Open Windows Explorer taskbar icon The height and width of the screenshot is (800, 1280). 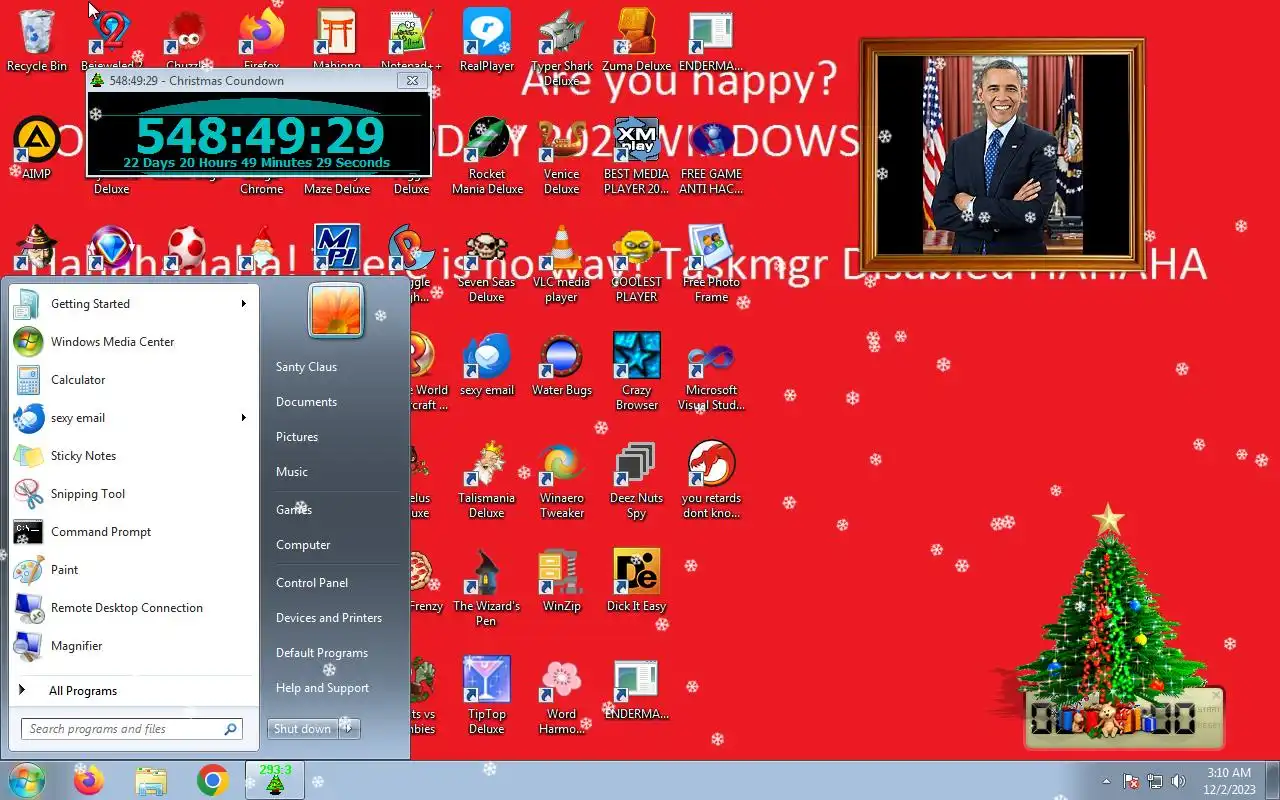point(151,780)
